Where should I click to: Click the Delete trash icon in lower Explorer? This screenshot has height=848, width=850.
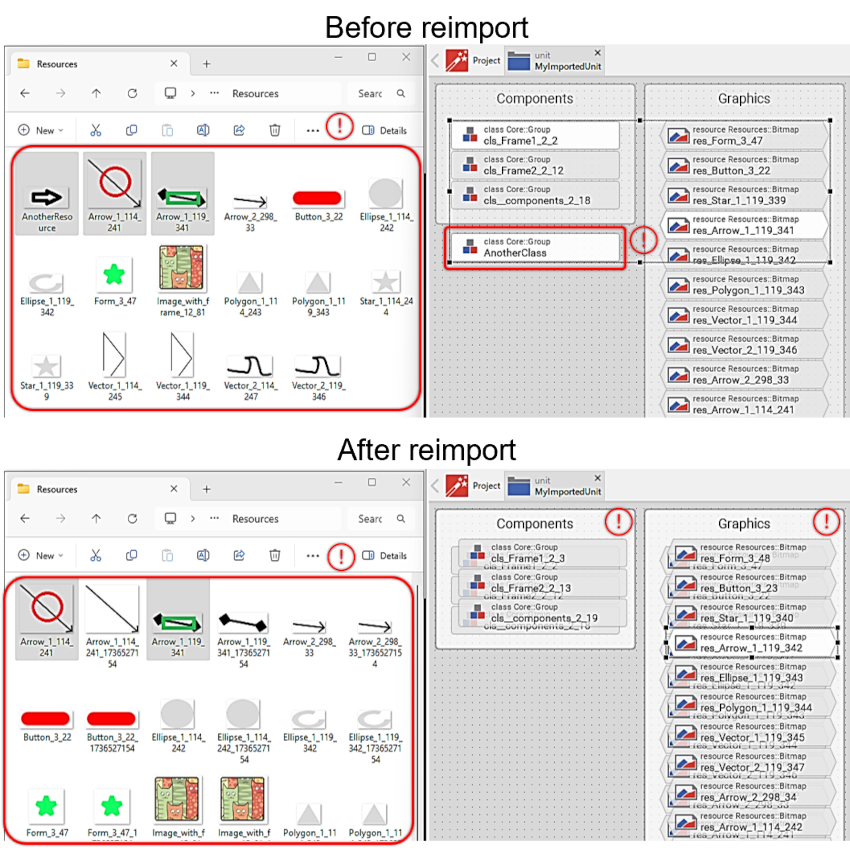[275, 555]
